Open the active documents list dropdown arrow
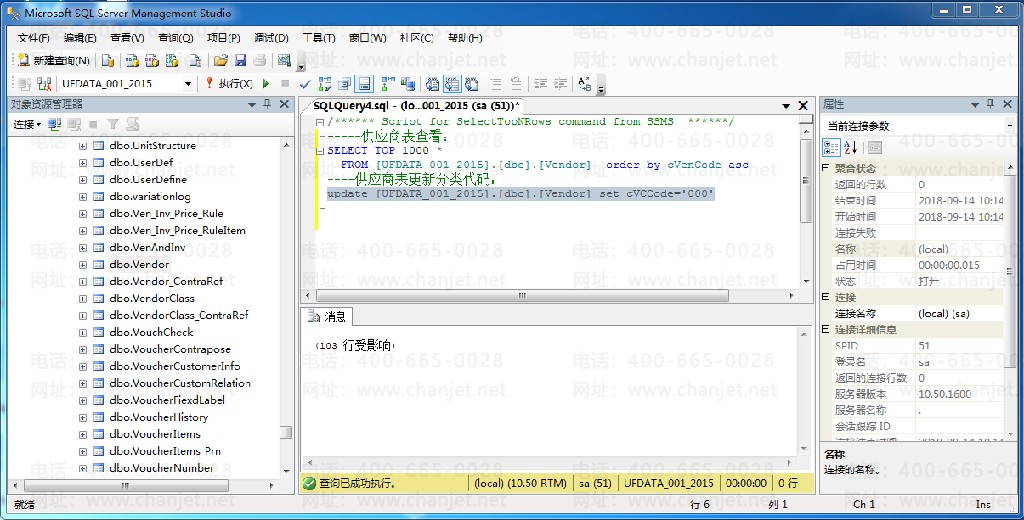 [x=786, y=106]
